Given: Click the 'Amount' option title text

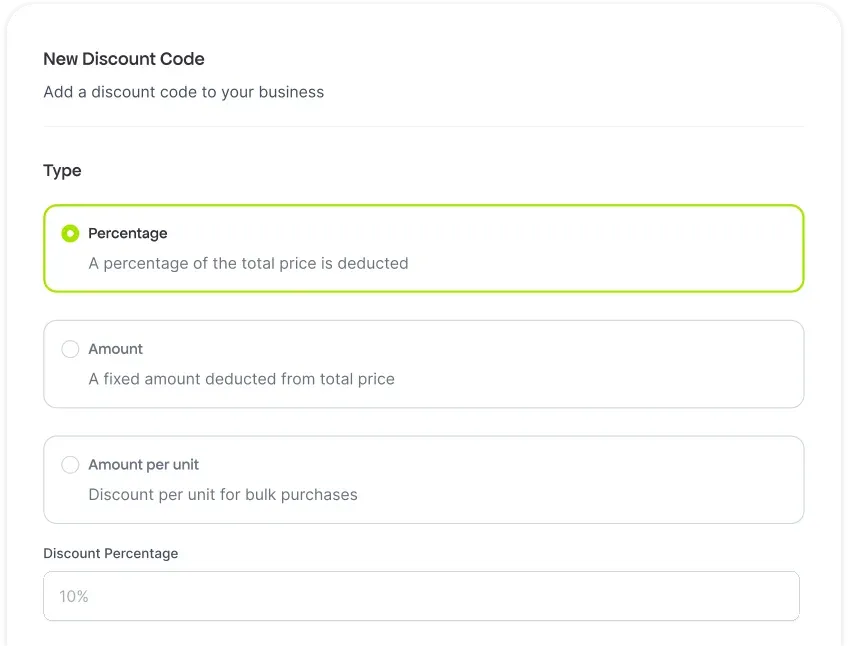Looking at the screenshot, I should coord(116,349).
